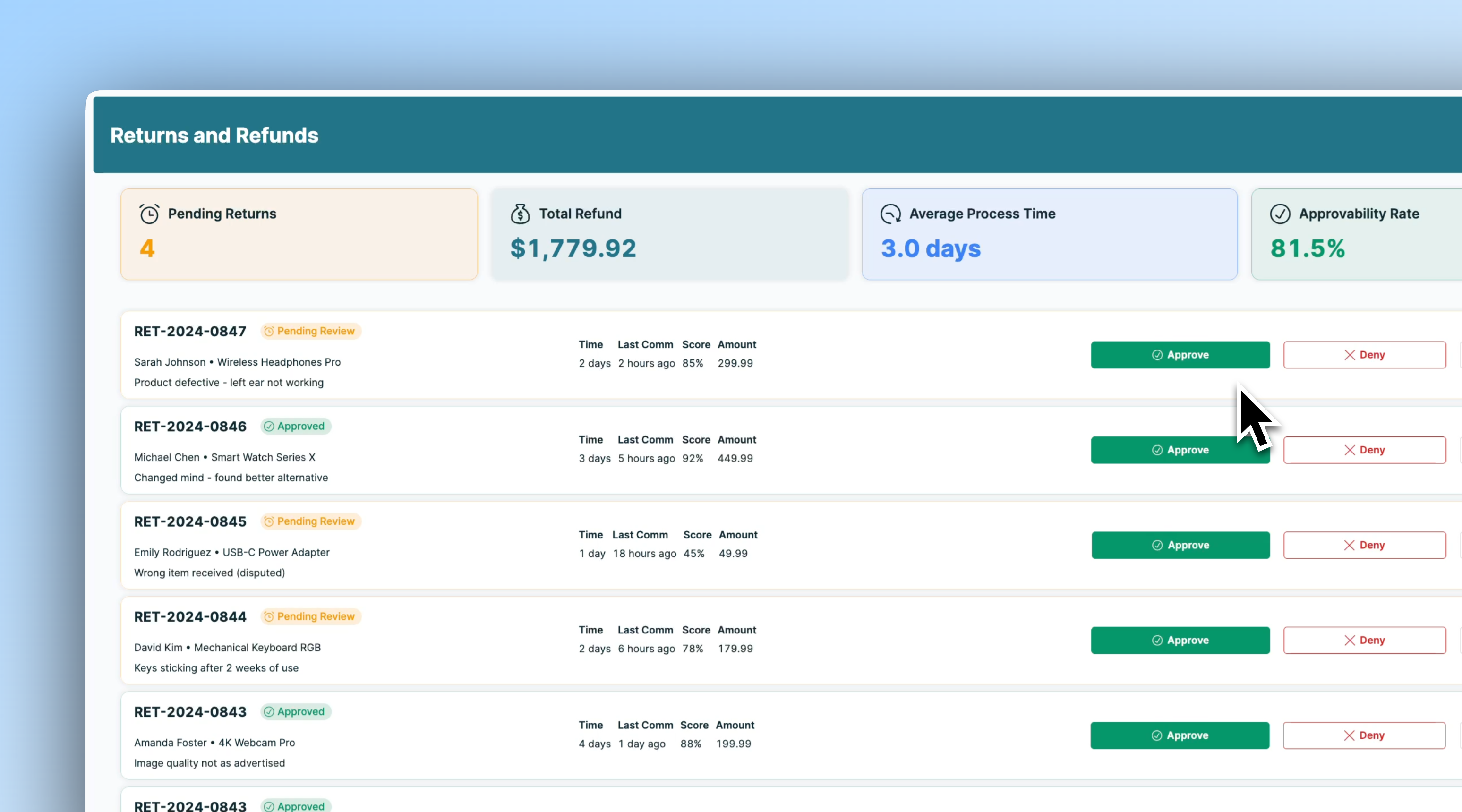
Task: Click the Approved badge on RET-2024-0846
Action: pyautogui.click(x=296, y=426)
